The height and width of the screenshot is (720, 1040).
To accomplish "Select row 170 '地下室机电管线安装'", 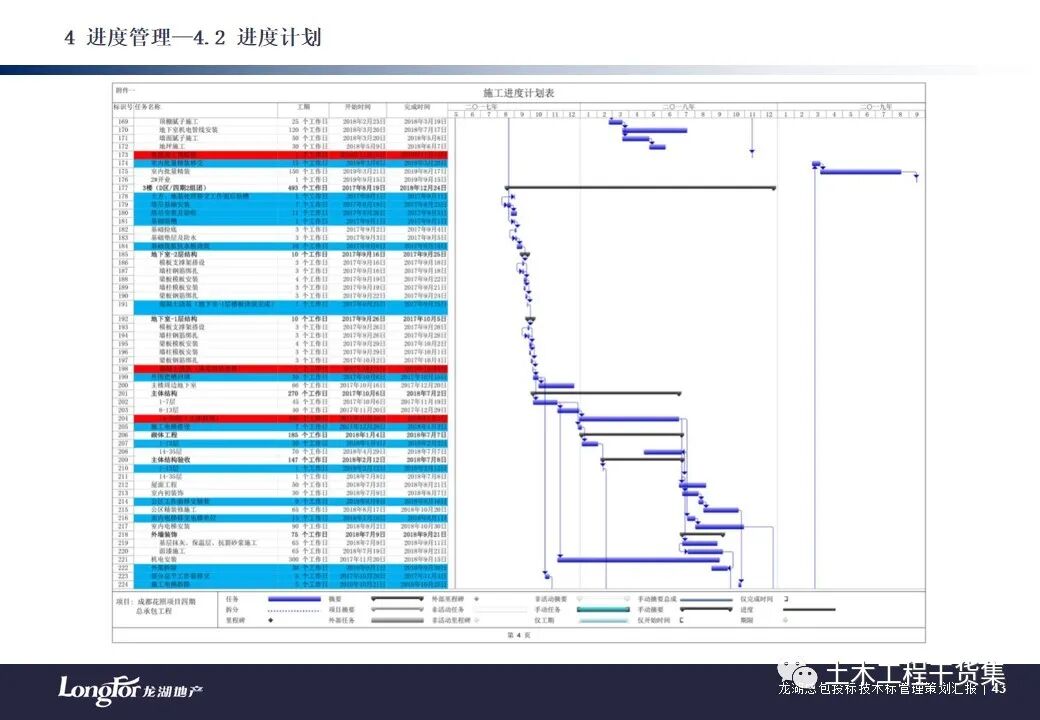I will coord(281,130).
